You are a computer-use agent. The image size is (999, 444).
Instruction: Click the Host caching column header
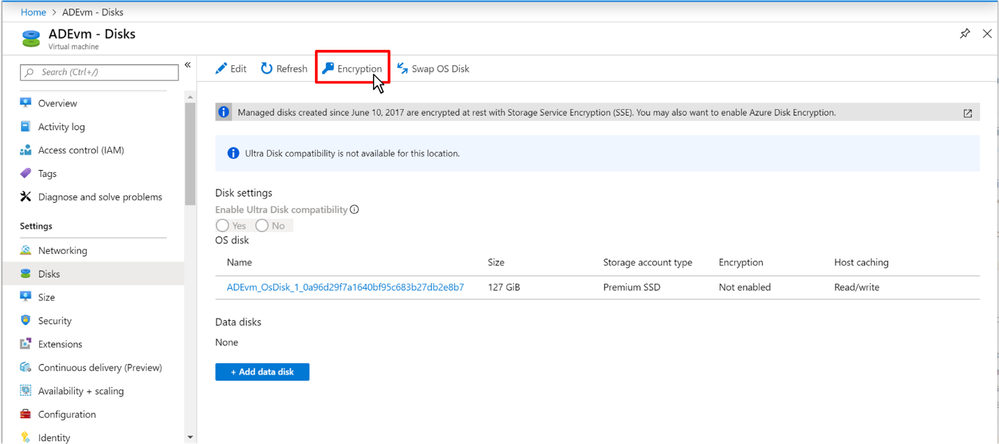pos(861,262)
